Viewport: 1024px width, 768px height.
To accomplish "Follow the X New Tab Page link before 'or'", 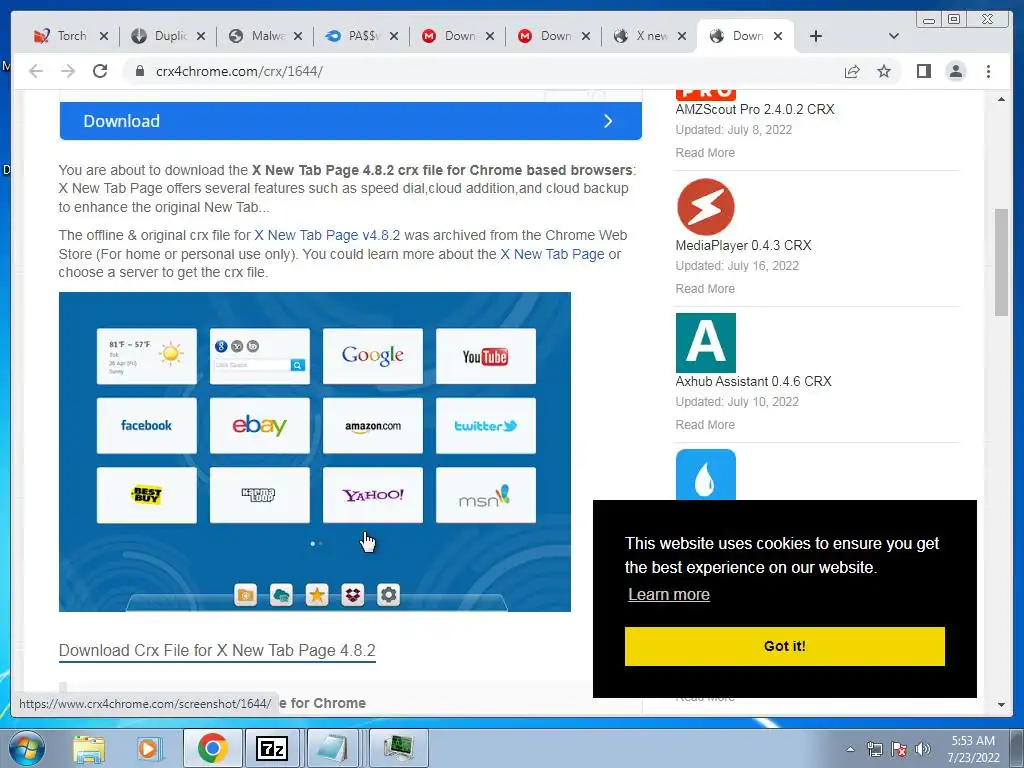I will click(x=552, y=254).
